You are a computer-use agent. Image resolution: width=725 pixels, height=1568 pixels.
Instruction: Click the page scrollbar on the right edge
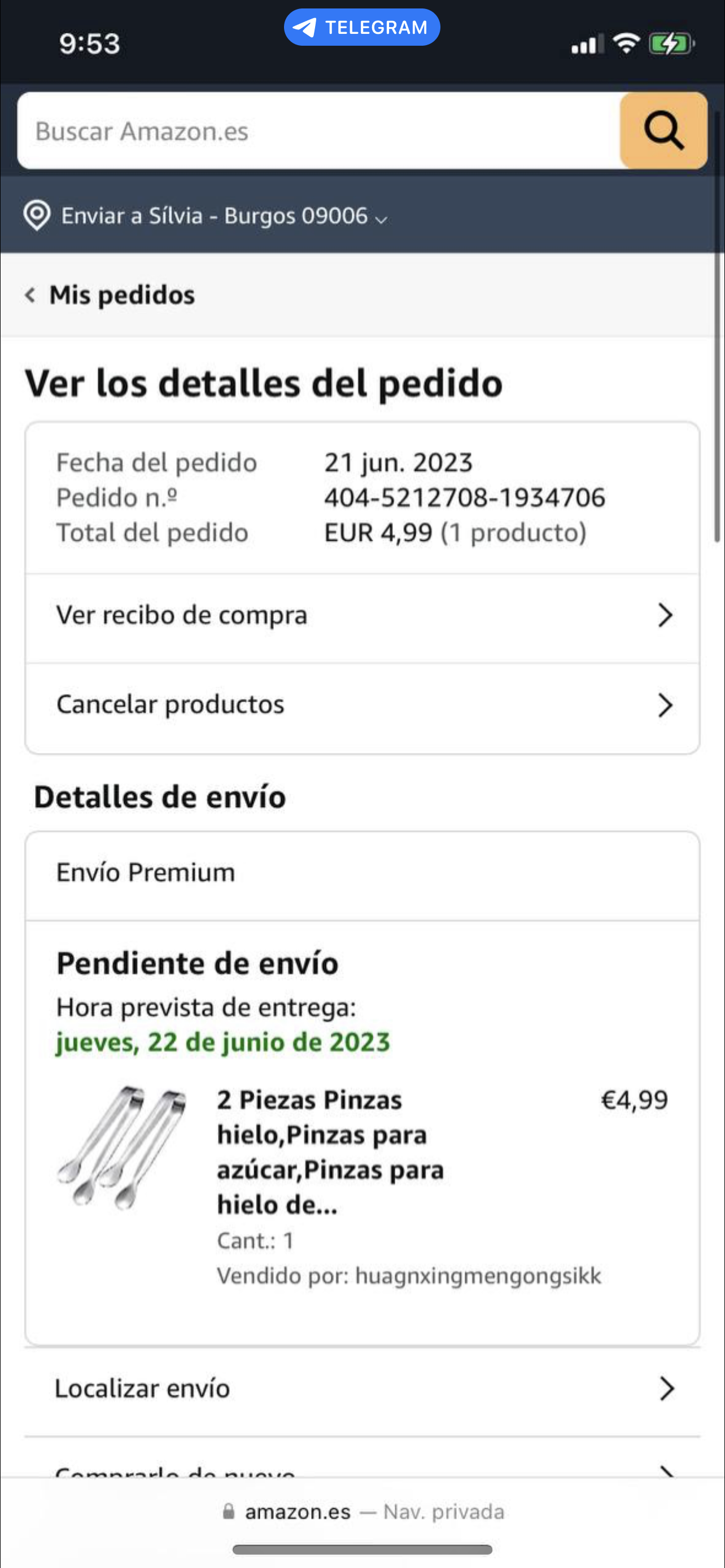[717, 329]
